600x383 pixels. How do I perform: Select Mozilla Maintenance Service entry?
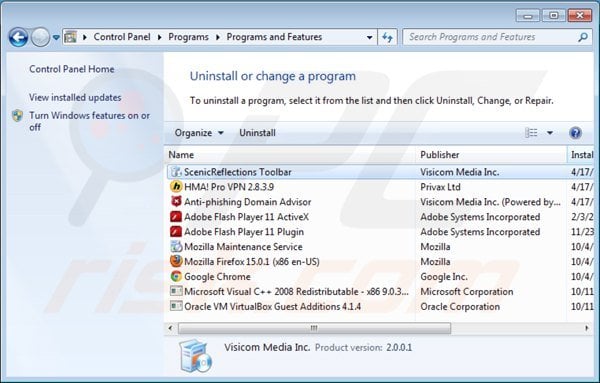(x=380, y=247)
